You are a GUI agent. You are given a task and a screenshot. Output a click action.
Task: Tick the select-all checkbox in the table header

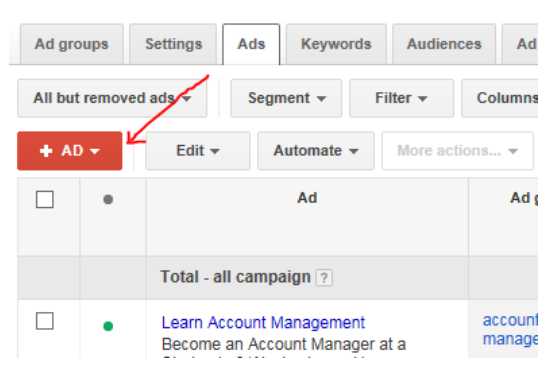pyautogui.click(x=45, y=199)
